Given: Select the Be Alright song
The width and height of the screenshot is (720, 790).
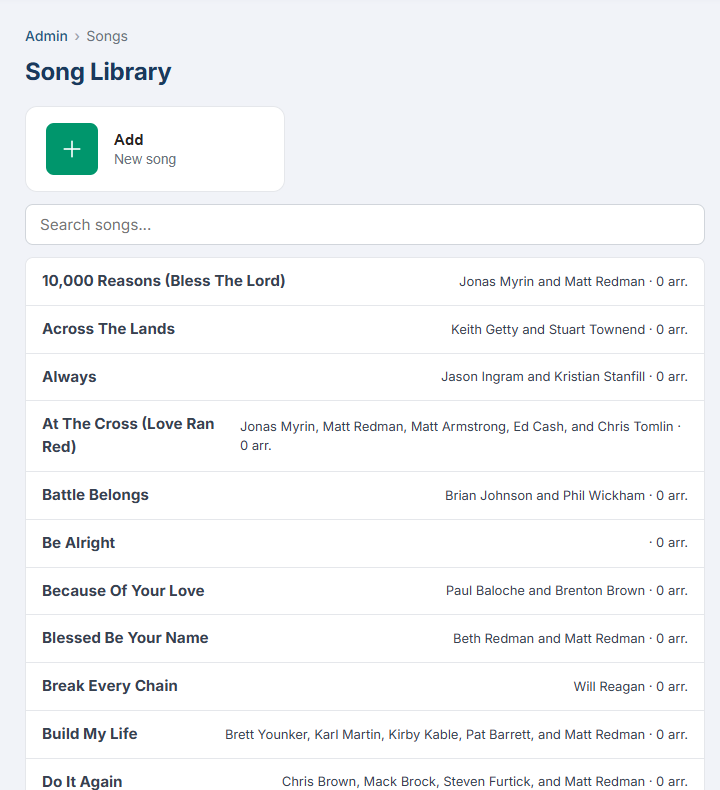Looking at the screenshot, I should (365, 543).
